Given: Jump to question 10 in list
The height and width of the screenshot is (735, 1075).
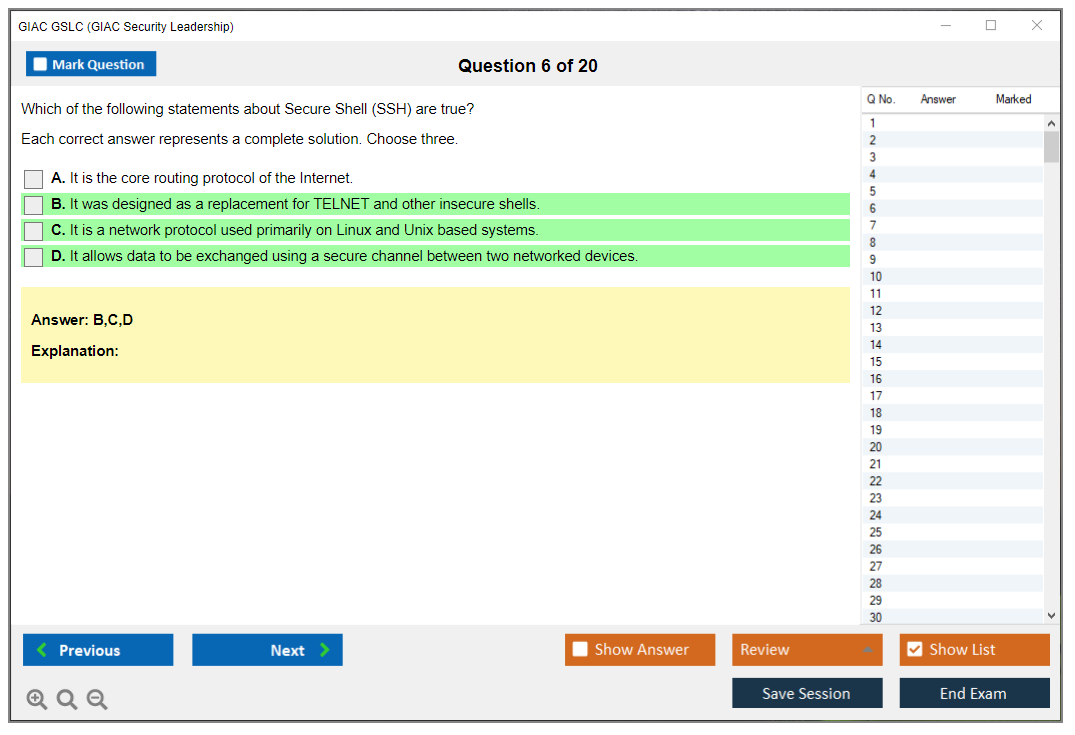Looking at the screenshot, I should click(x=876, y=277).
